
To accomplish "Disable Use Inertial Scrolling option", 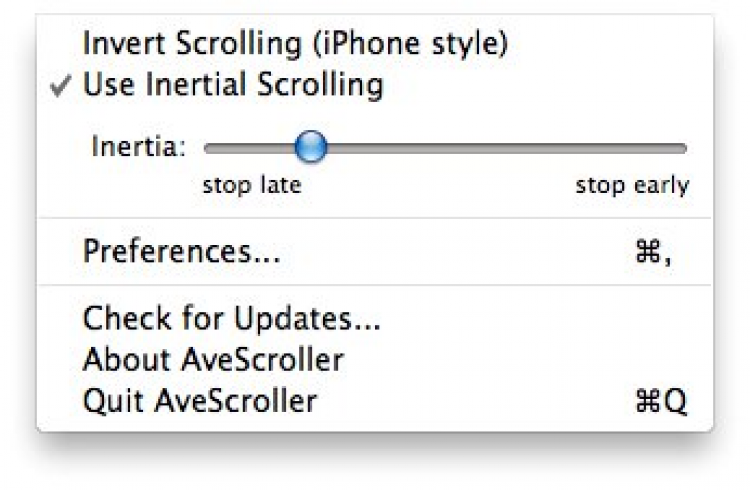I will (x=232, y=85).
